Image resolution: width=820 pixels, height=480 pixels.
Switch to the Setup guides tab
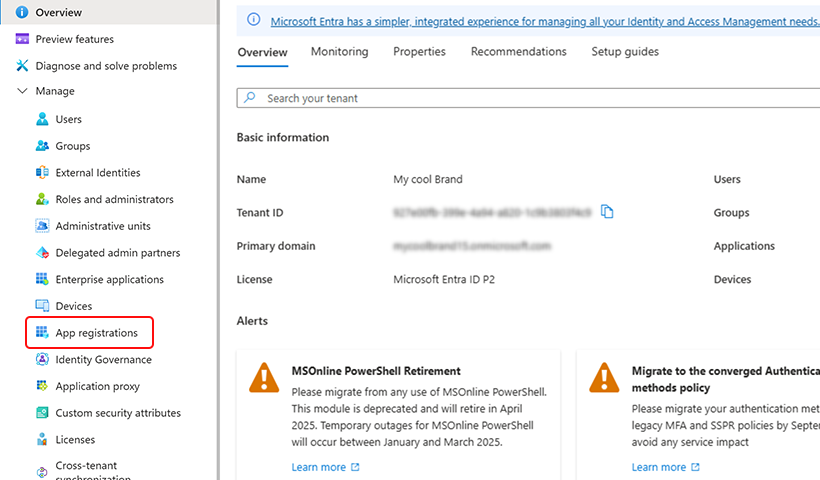(x=625, y=51)
